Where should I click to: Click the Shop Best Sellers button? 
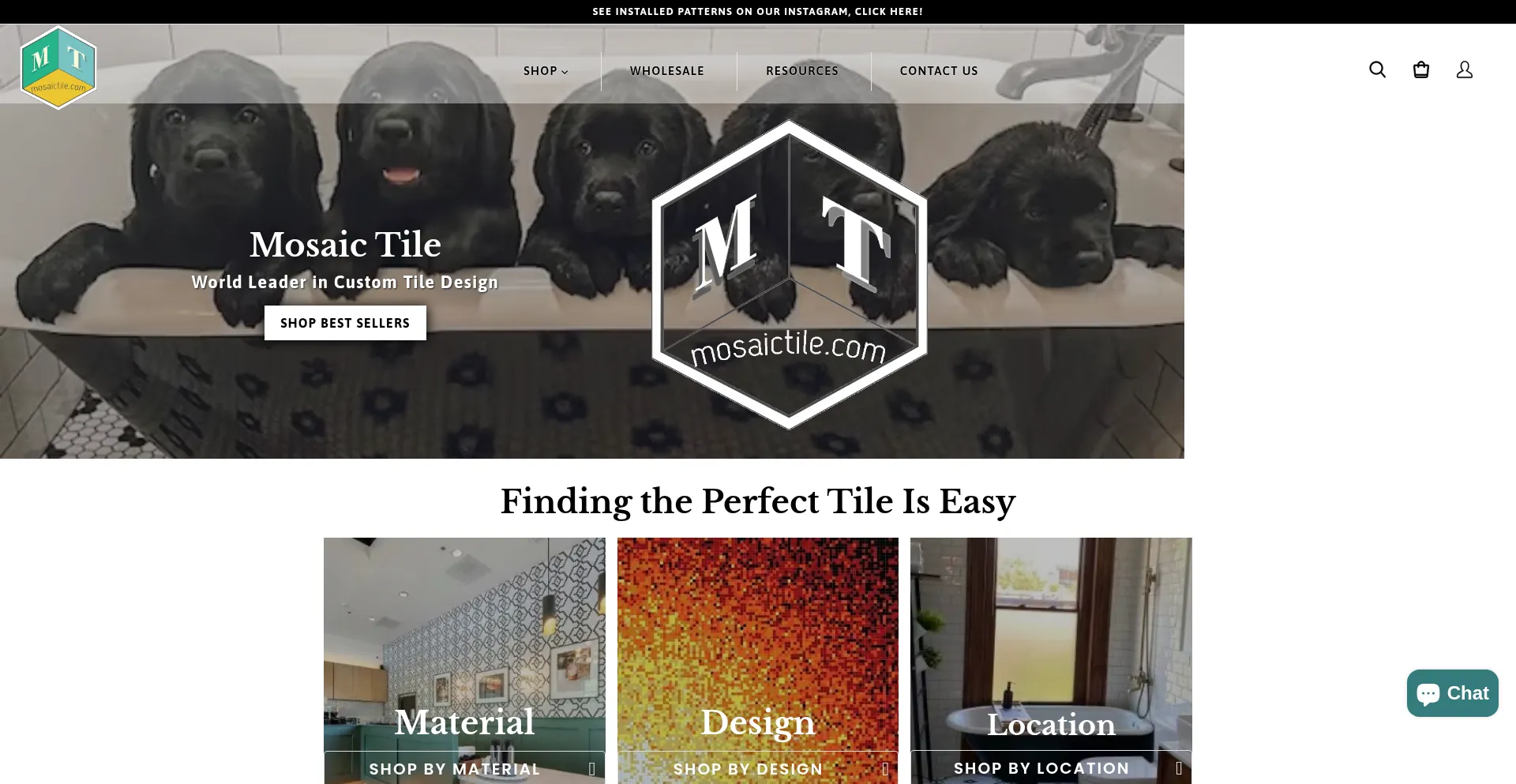click(x=345, y=323)
